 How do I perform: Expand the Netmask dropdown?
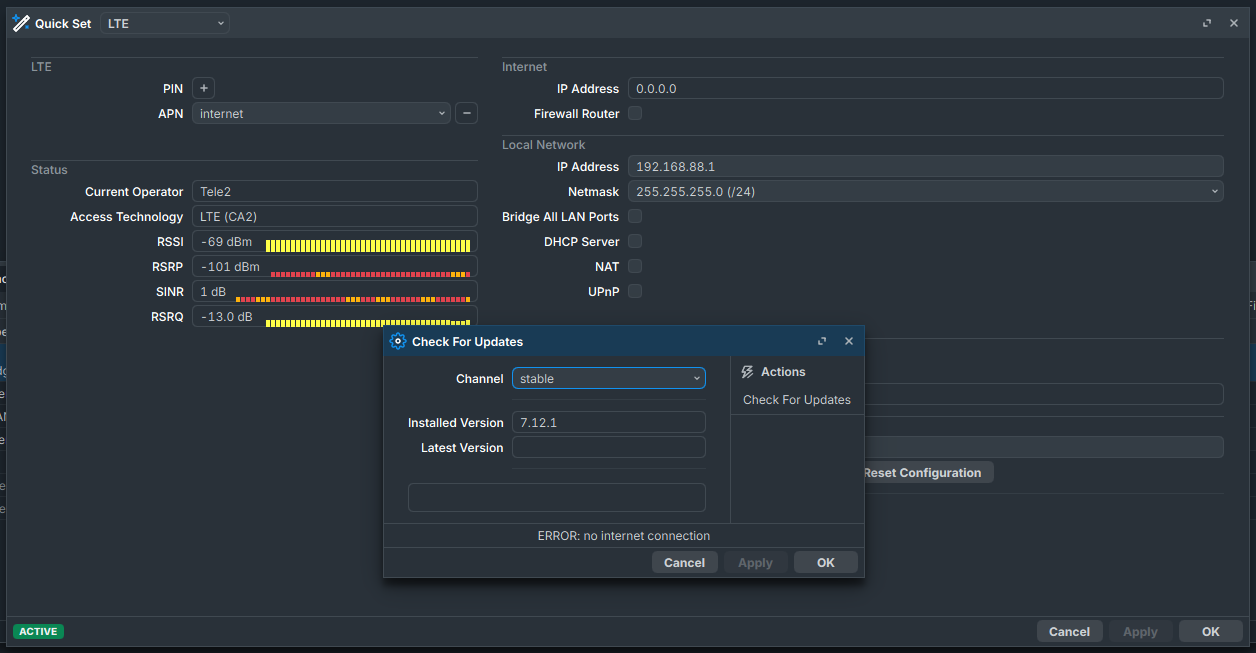(x=925, y=192)
